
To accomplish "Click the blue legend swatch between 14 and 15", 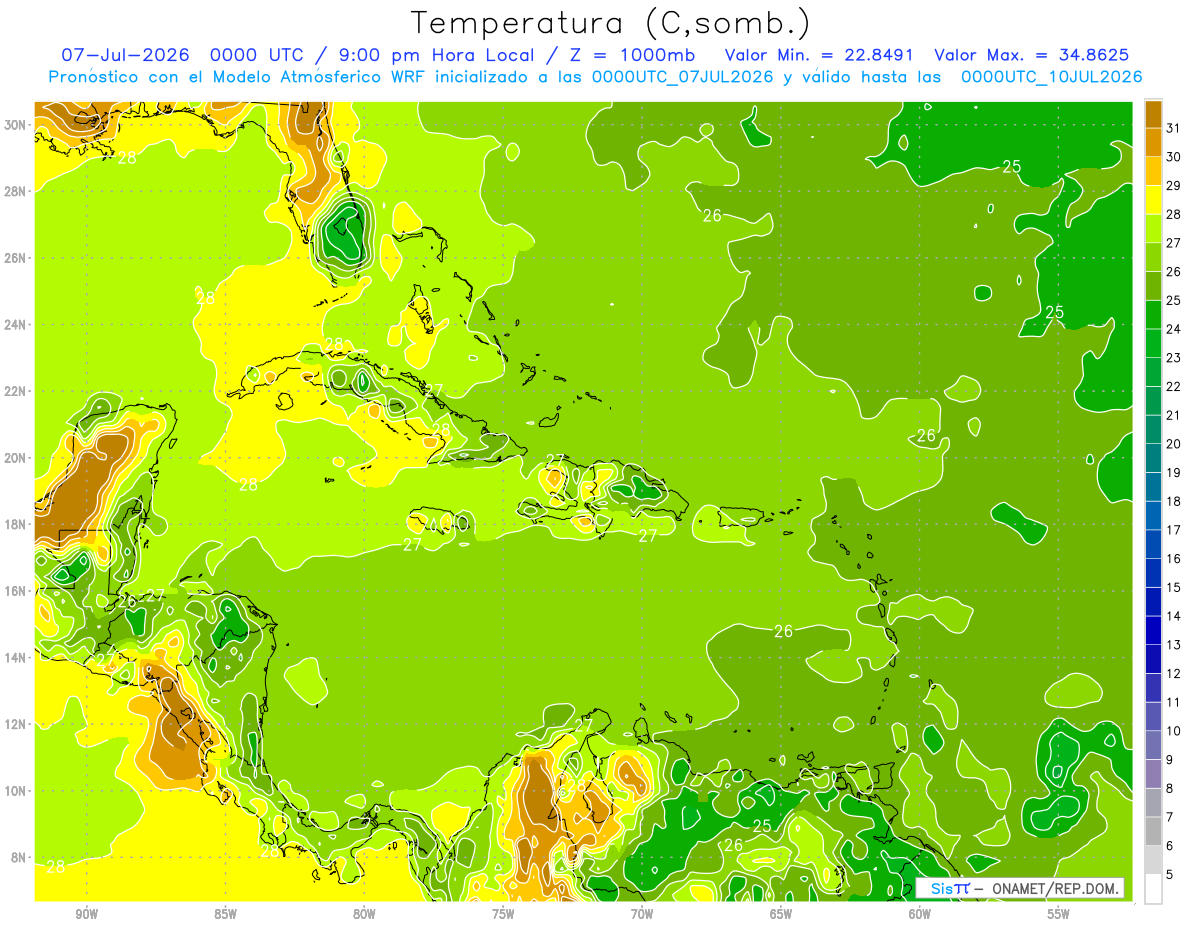I will (x=1153, y=602).
